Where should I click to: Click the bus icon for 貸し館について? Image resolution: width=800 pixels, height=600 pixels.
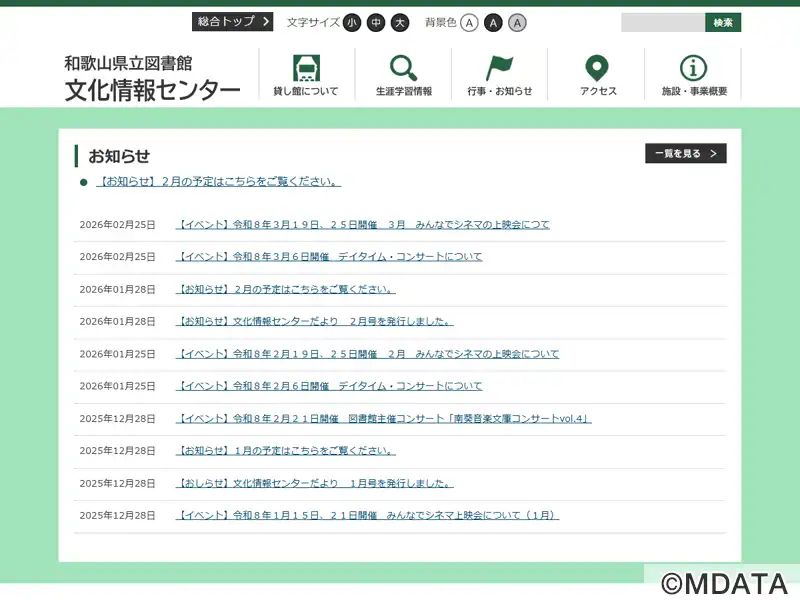[306, 68]
